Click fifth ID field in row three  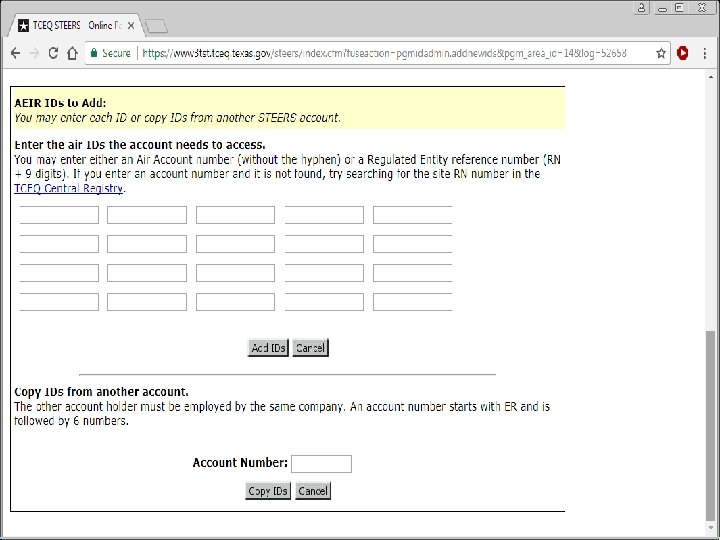(412, 273)
